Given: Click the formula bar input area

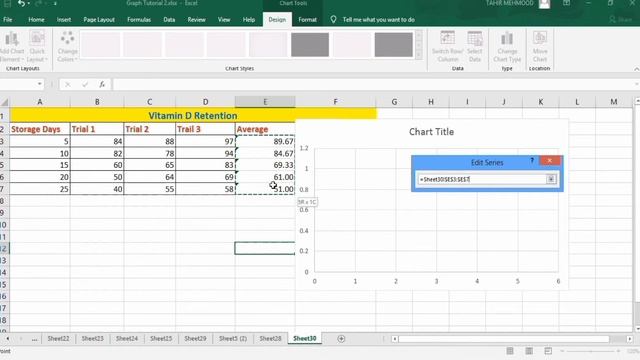Looking at the screenshot, I should tap(373, 84).
